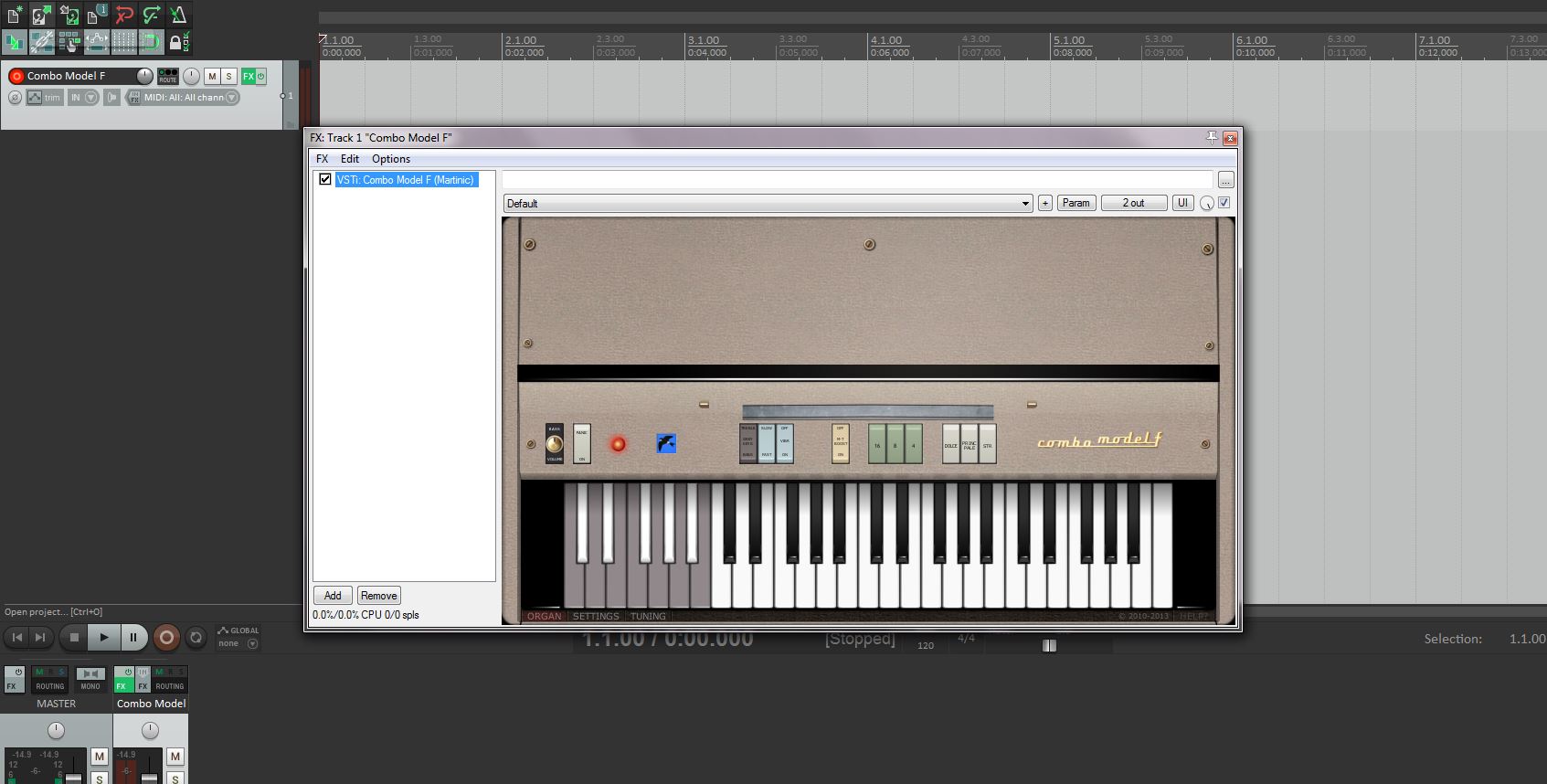Pin the FX window on top
This screenshot has width=1547, height=784.
click(x=1212, y=137)
